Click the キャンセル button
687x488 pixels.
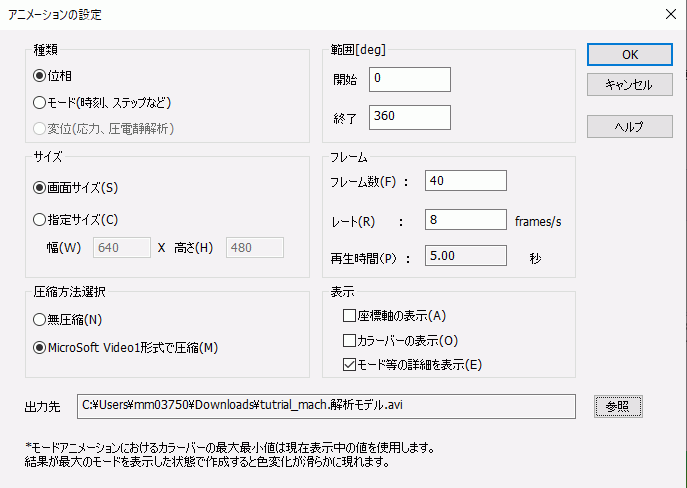tap(629, 85)
